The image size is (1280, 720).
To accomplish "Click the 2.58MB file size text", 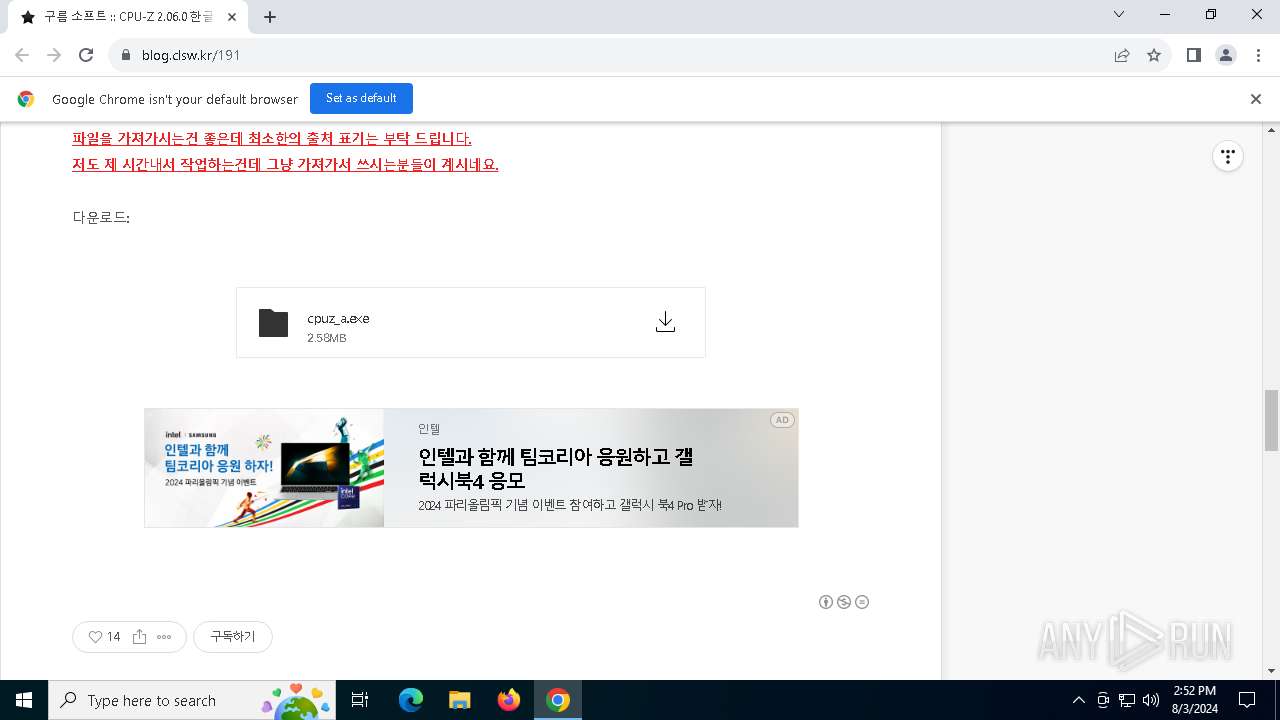I will pyautogui.click(x=327, y=338).
